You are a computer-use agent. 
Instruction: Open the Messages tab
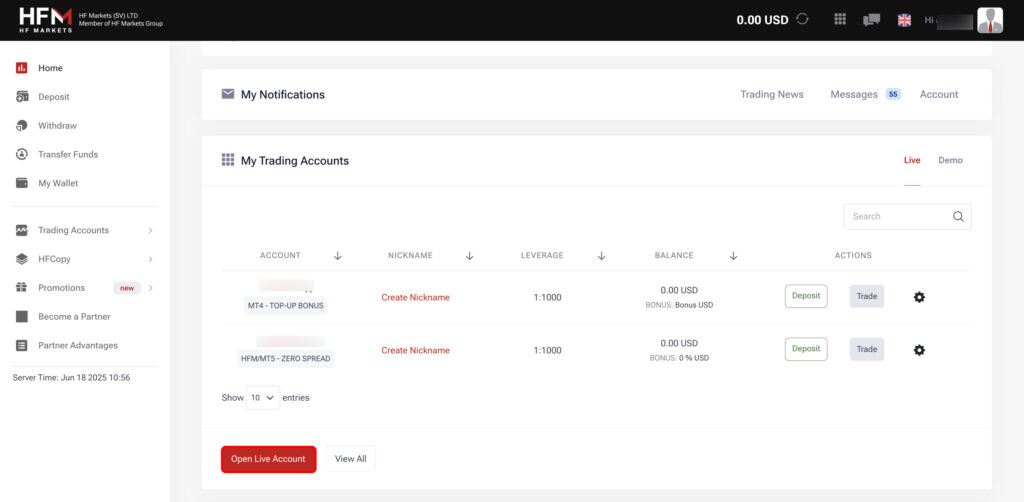pyautogui.click(x=854, y=95)
